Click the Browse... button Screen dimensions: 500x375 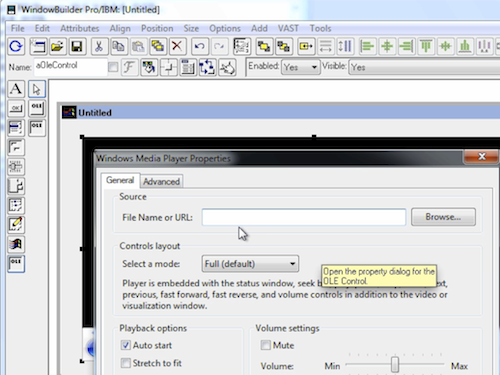click(443, 217)
